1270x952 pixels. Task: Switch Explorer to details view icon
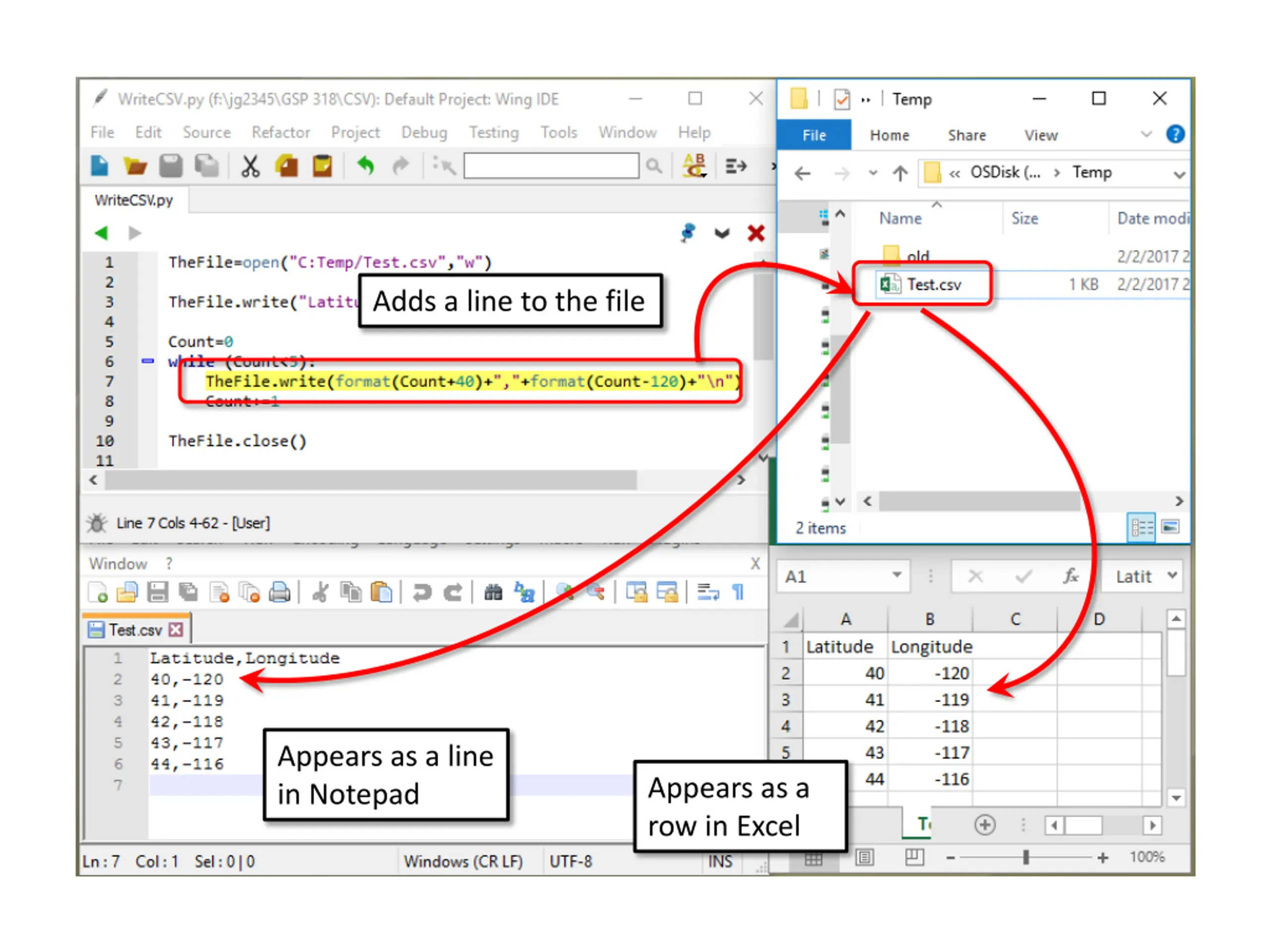(1142, 527)
